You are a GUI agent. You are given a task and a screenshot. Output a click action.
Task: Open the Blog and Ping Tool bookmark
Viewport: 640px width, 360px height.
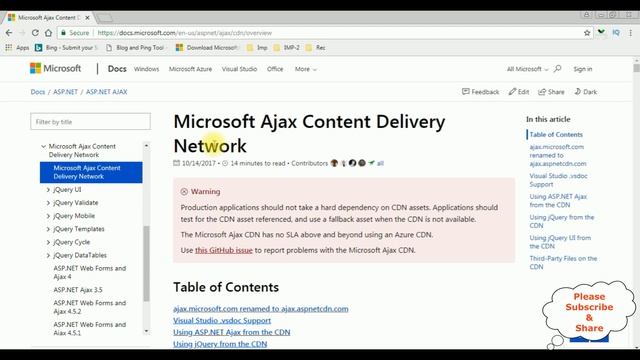point(135,48)
